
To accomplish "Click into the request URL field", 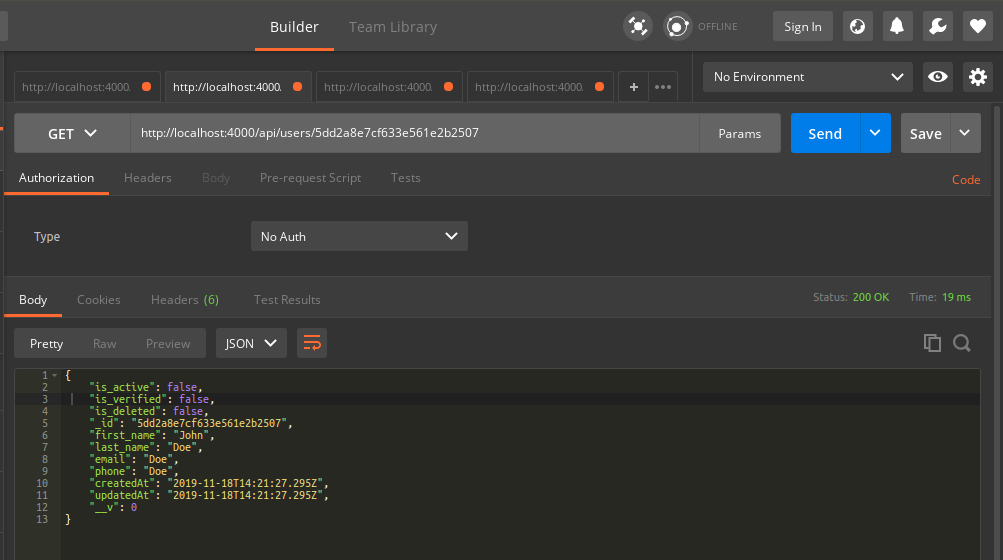I will tap(415, 133).
